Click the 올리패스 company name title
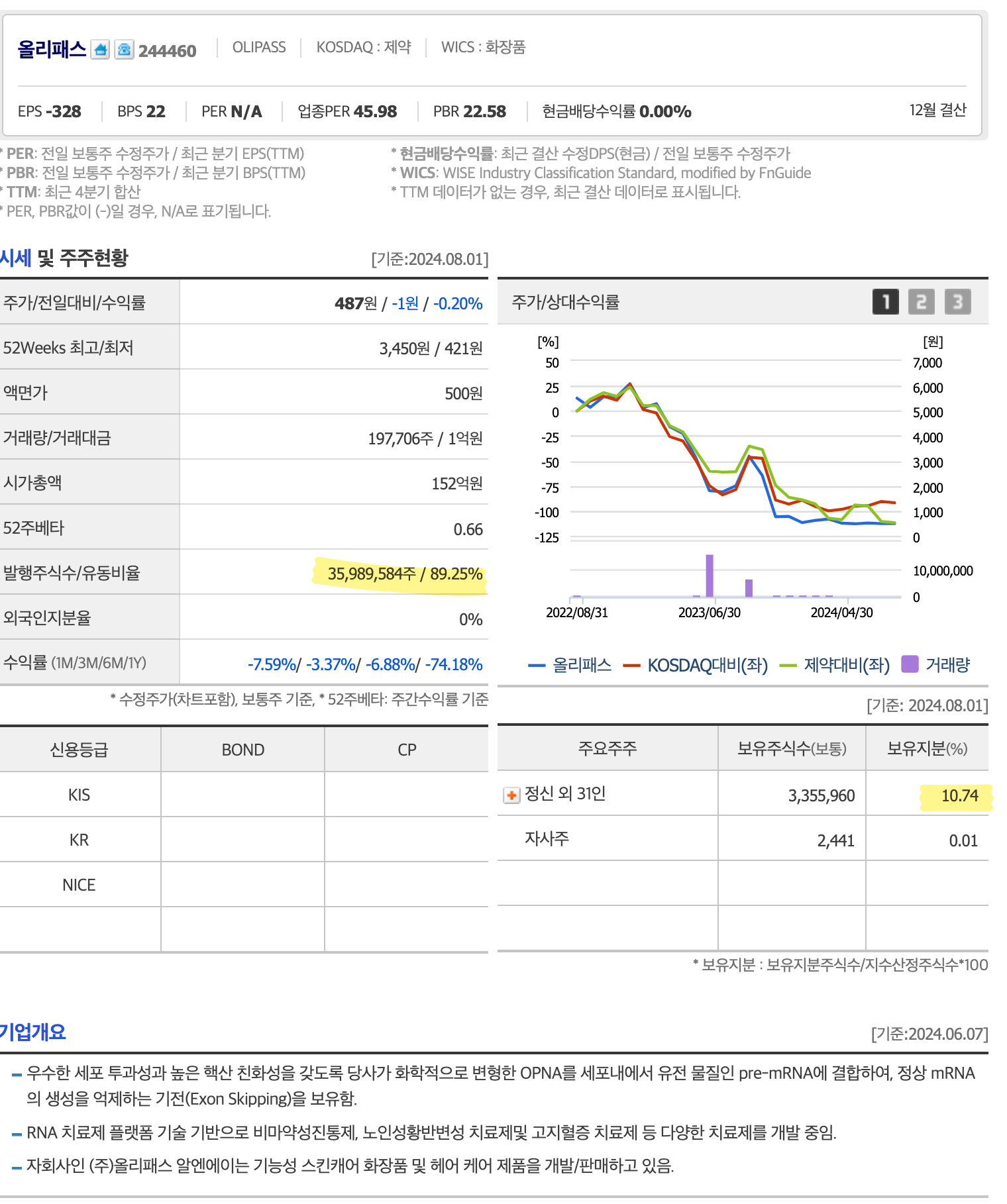This screenshot has height=1204, width=1007. (52, 50)
